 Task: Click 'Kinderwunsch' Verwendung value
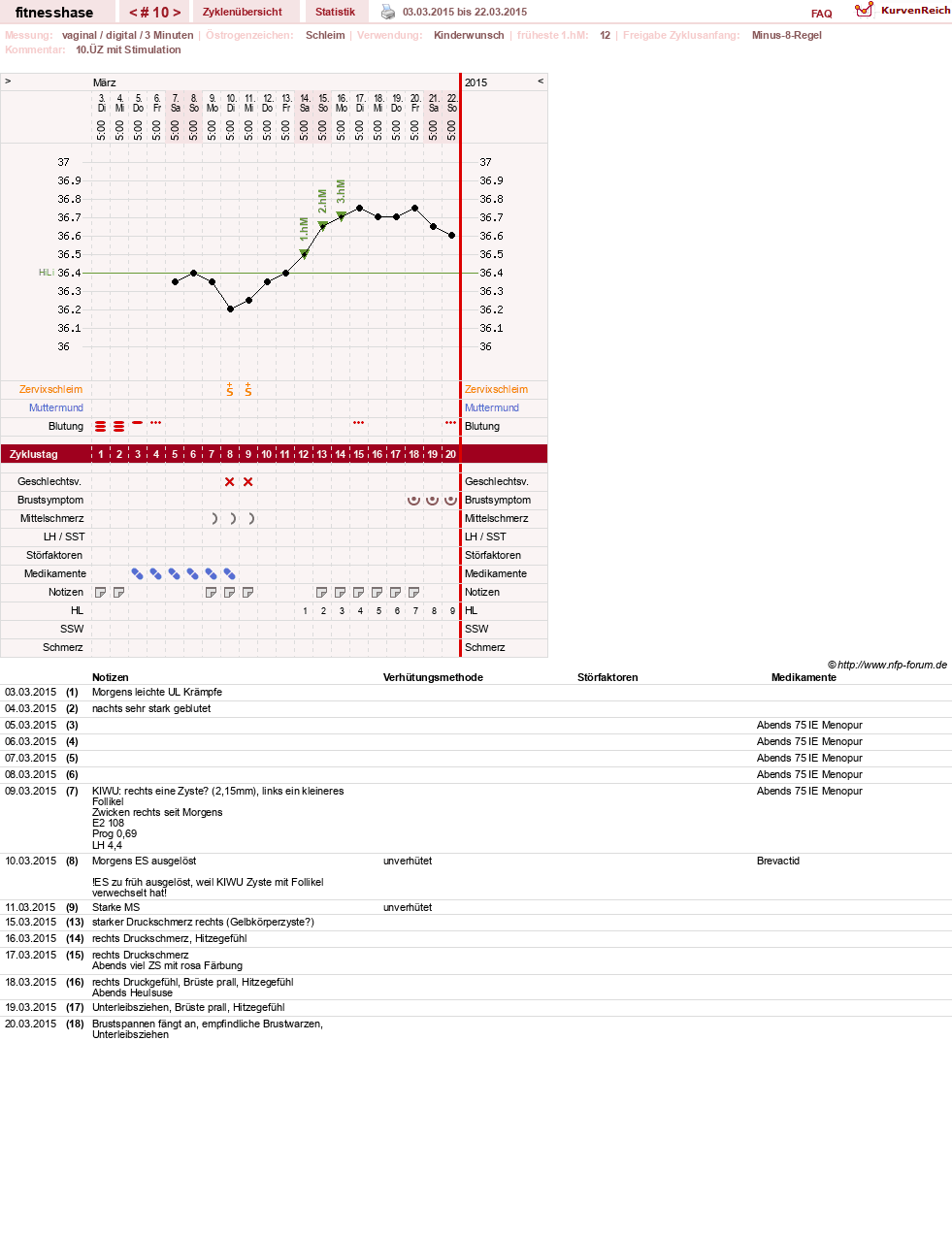469,35
